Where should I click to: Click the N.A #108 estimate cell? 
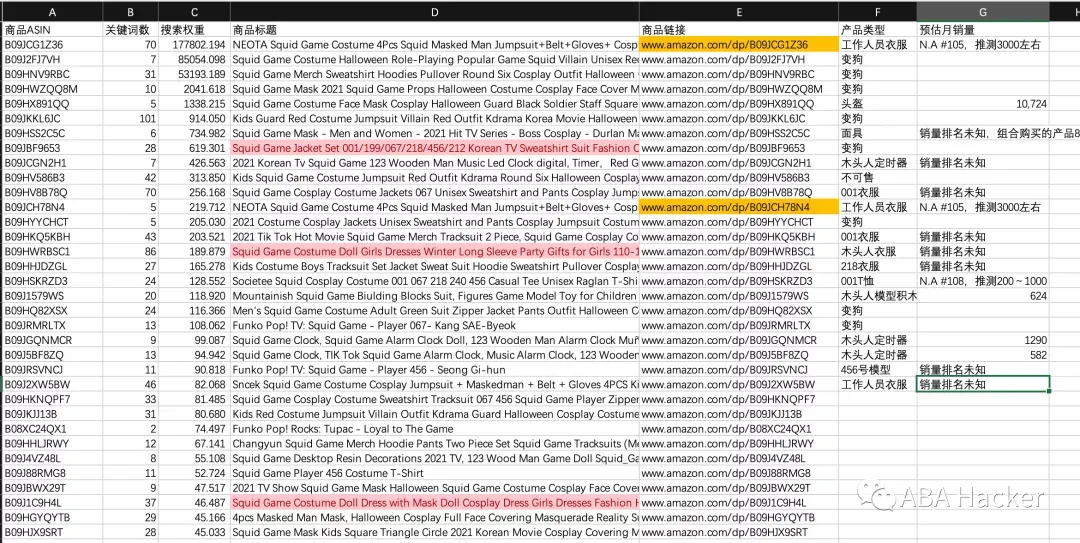[983, 281]
